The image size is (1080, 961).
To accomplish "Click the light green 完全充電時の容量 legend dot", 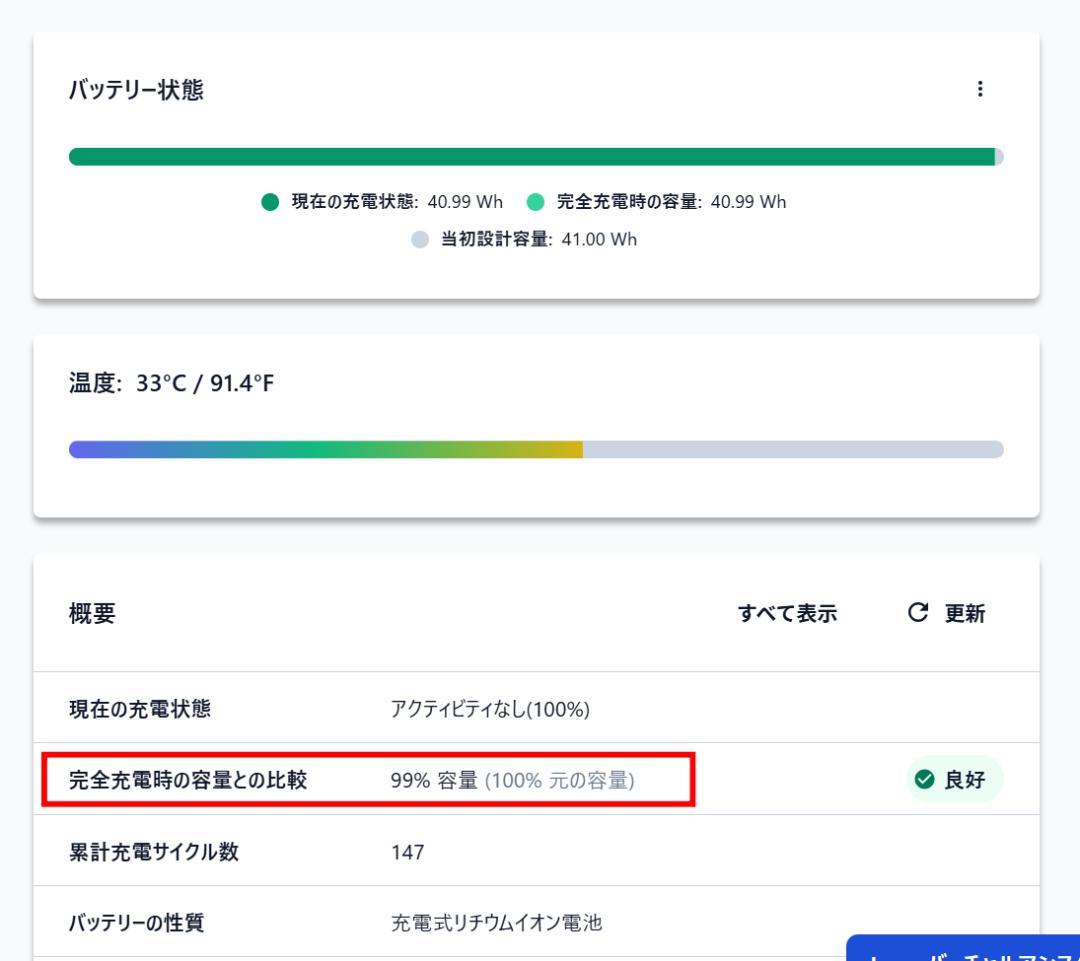I will pos(536,202).
